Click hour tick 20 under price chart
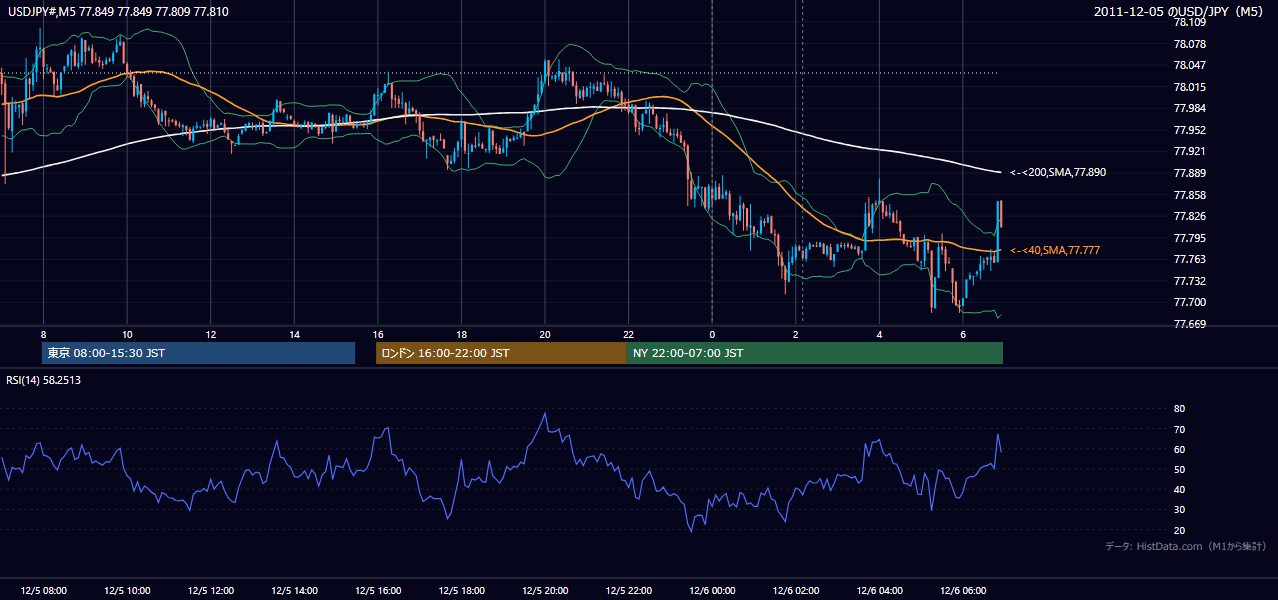This screenshot has width=1278, height=600. 544,334
